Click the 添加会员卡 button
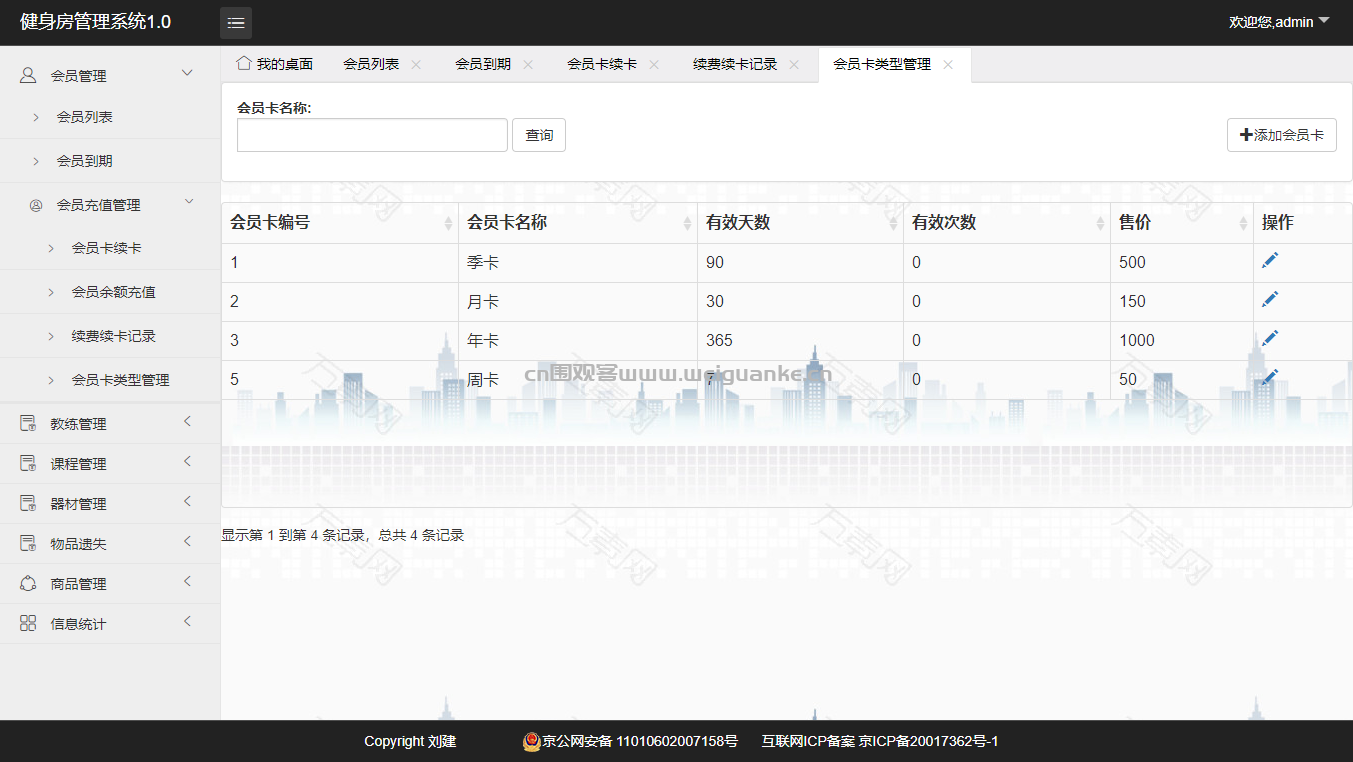 click(x=1282, y=135)
